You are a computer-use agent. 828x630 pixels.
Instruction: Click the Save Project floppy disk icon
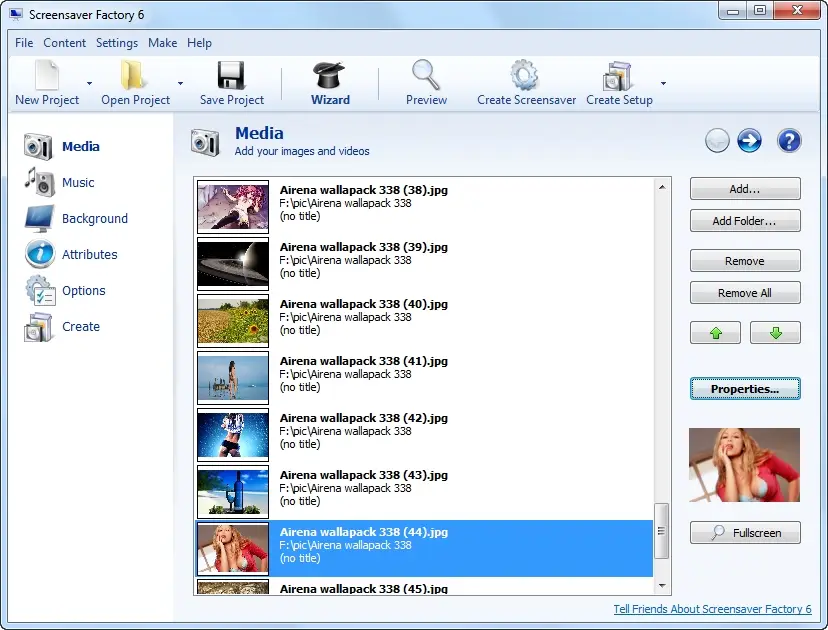click(x=231, y=77)
